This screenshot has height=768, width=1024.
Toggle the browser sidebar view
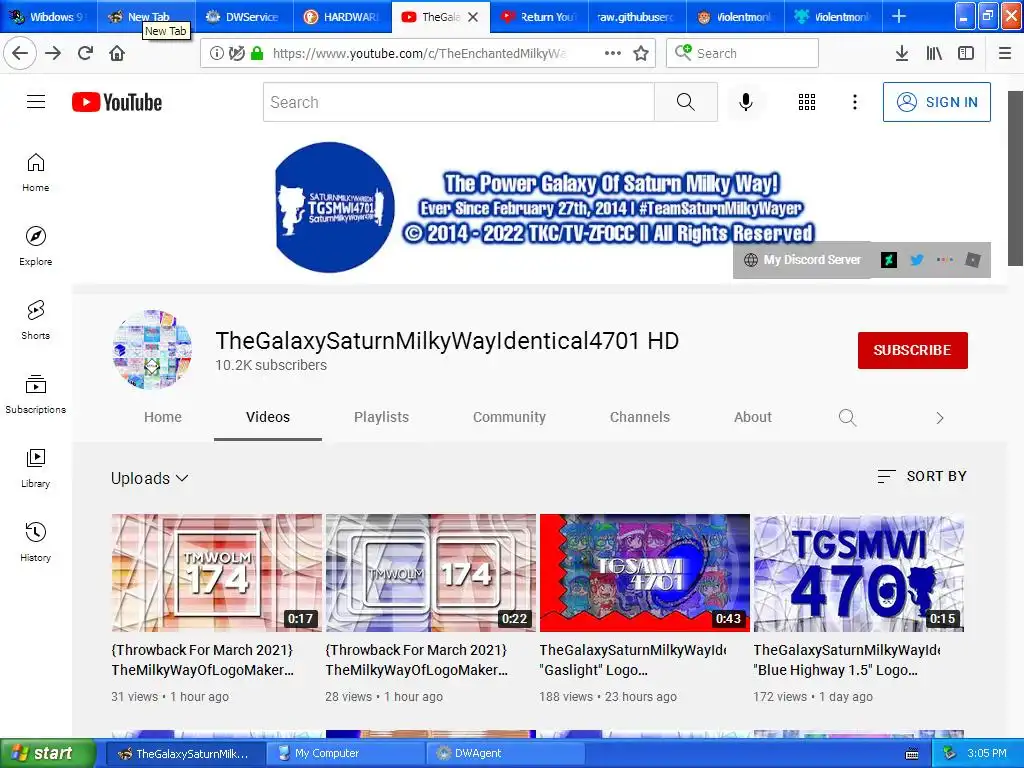click(x=966, y=54)
